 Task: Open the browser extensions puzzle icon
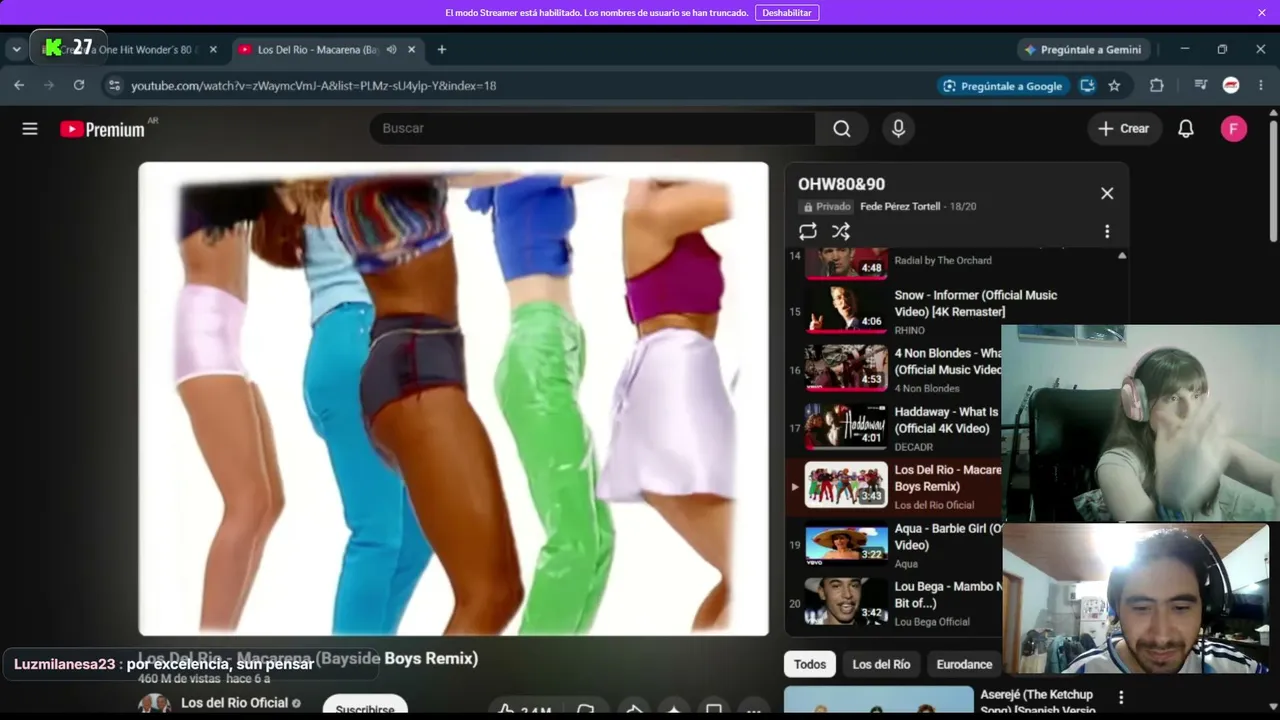point(1157,85)
